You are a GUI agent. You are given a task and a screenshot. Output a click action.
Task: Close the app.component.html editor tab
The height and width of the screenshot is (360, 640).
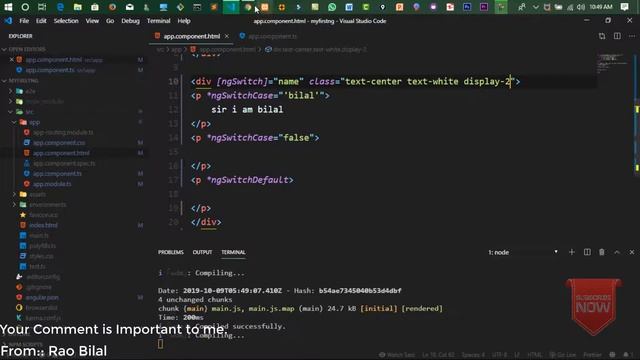click(227, 36)
